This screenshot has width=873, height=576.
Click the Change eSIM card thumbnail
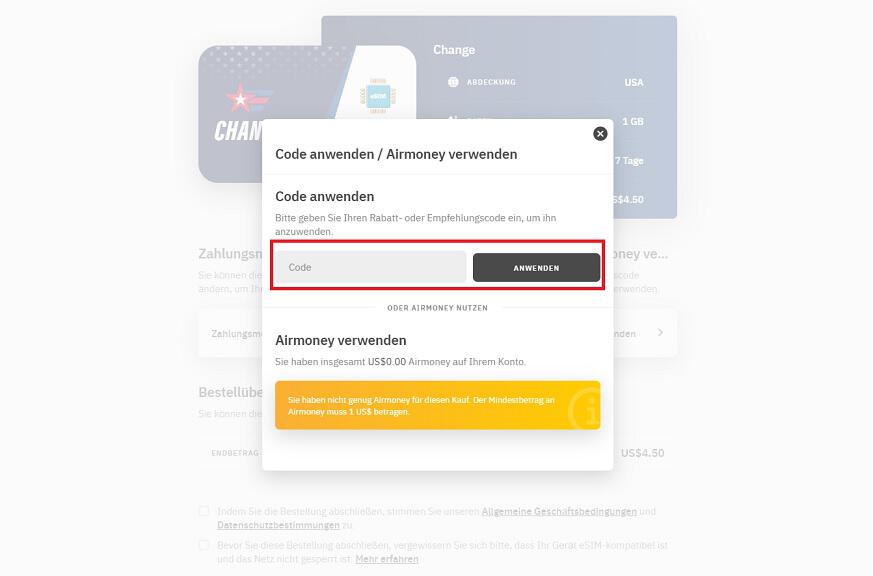tap(307, 114)
